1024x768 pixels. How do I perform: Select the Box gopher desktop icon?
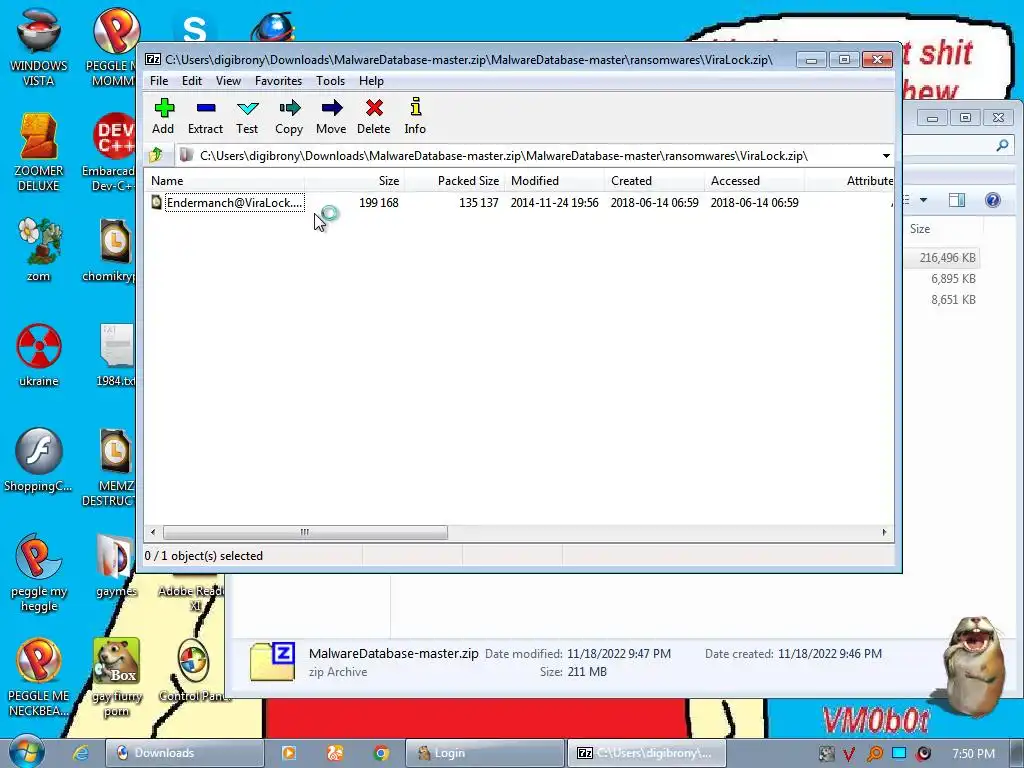116,677
